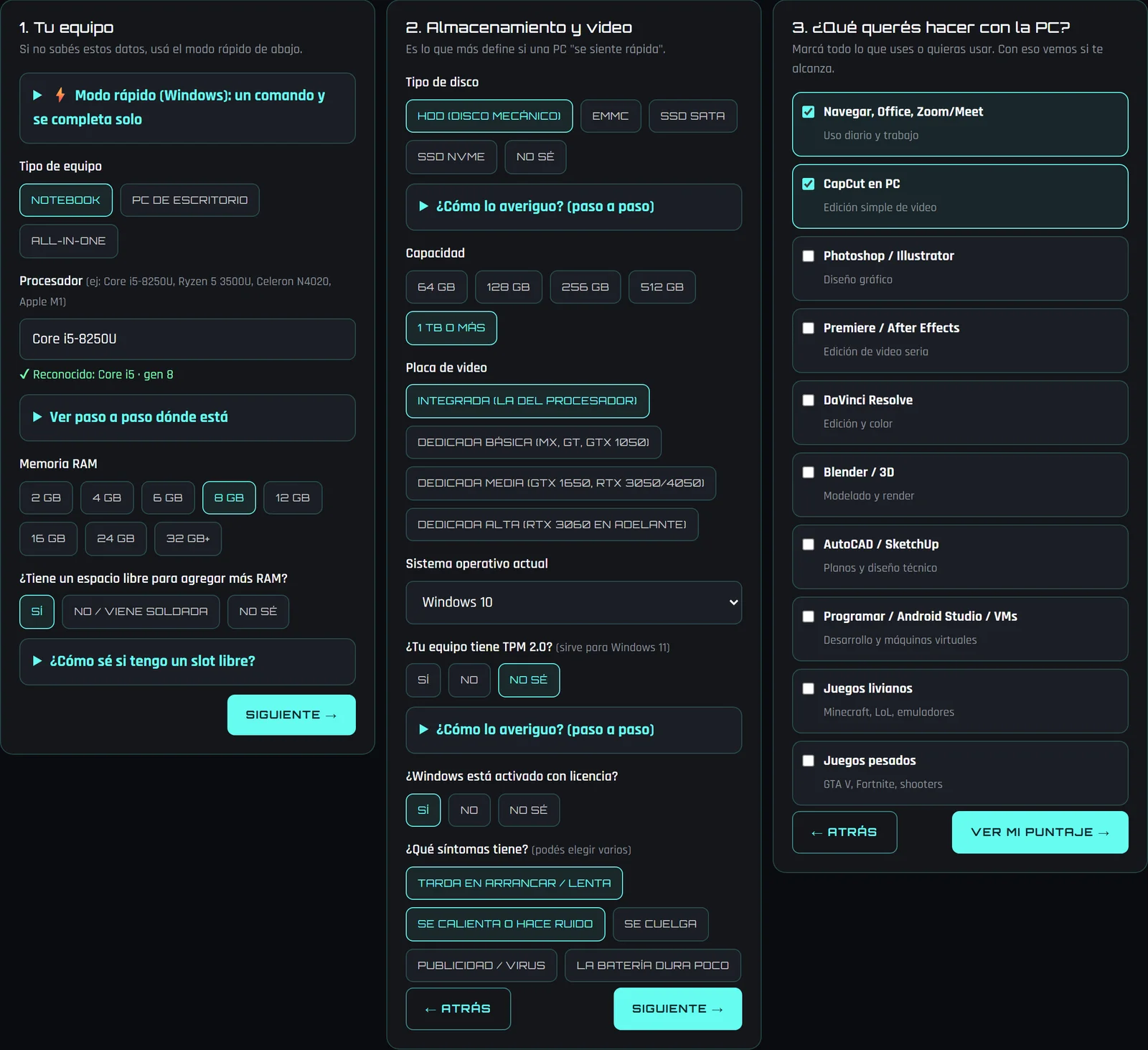Click Siguiente in step 2 panel
Screen dimensions: 1148x1050
[677, 1009]
